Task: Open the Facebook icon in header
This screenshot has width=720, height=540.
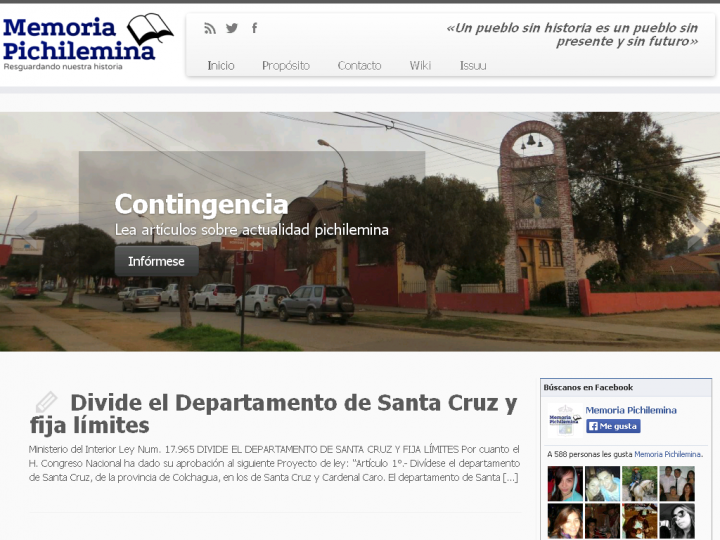Action: pos(254,28)
